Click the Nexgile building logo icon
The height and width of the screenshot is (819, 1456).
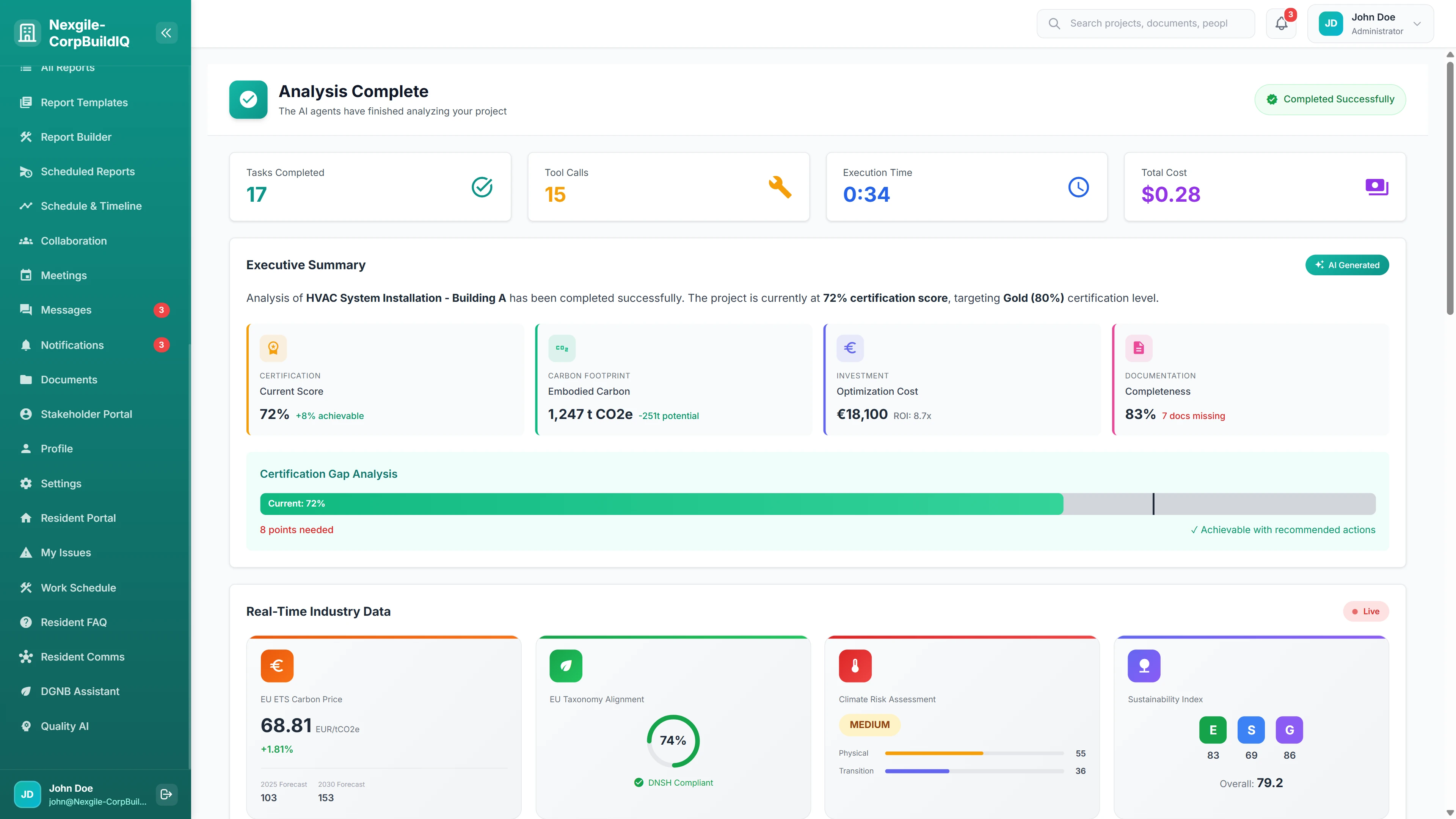point(27,33)
